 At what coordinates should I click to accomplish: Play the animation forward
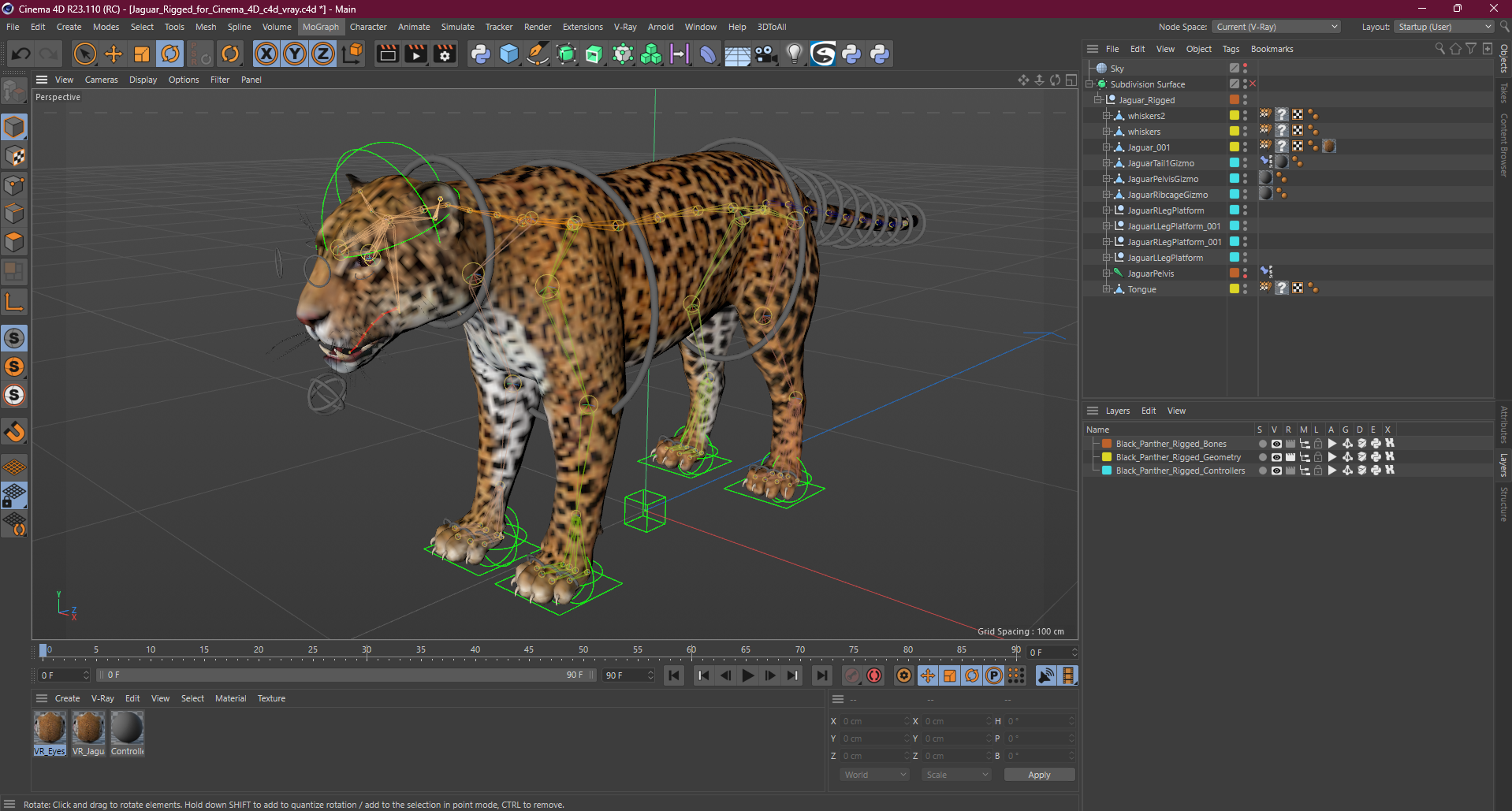click(x=748, y=675)
